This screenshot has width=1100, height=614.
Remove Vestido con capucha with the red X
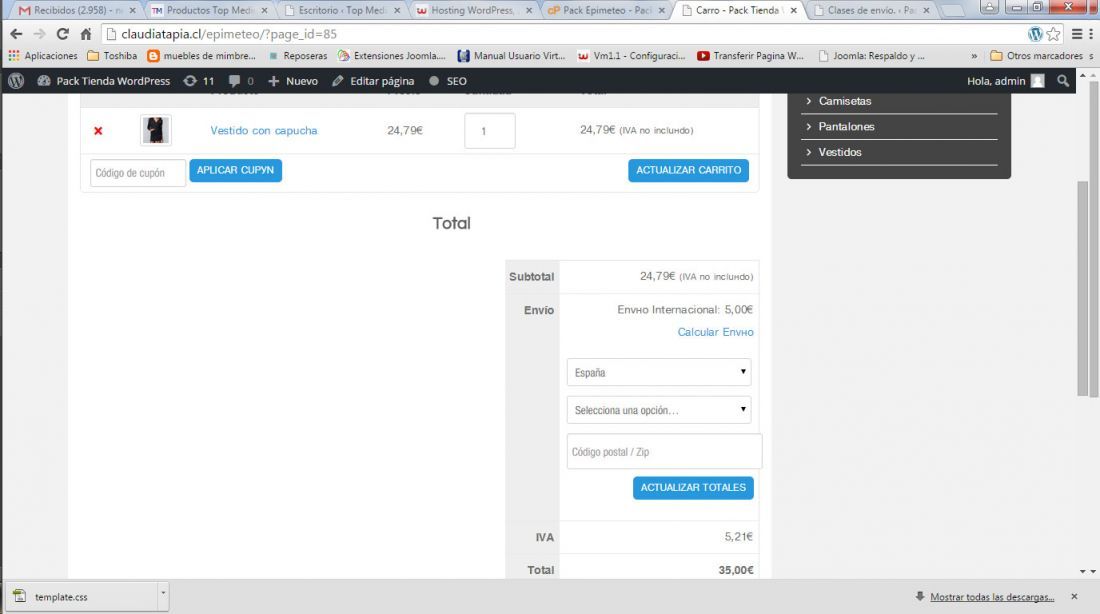point(98,131)
